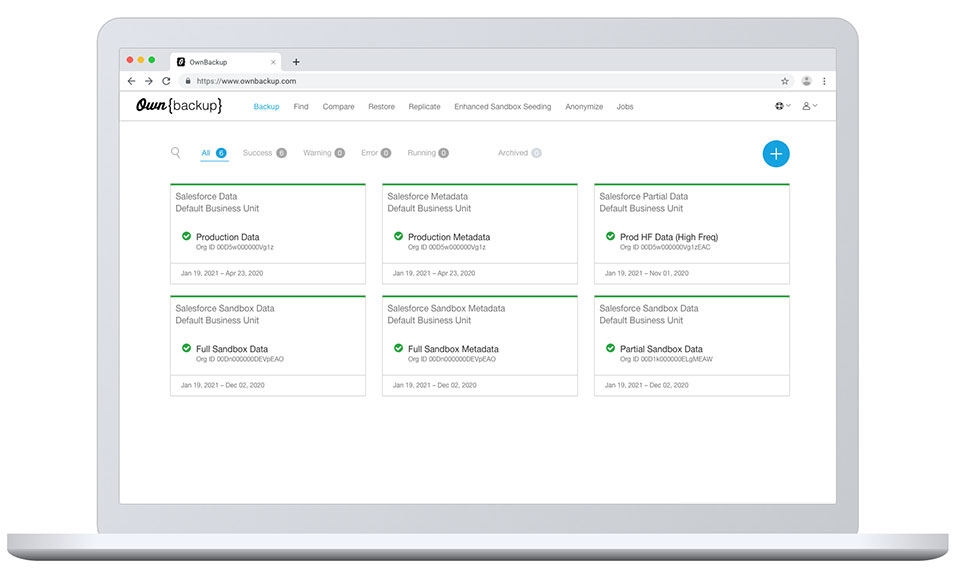Open the search magnifier icon
960x569 pixels.
(176, 153)
